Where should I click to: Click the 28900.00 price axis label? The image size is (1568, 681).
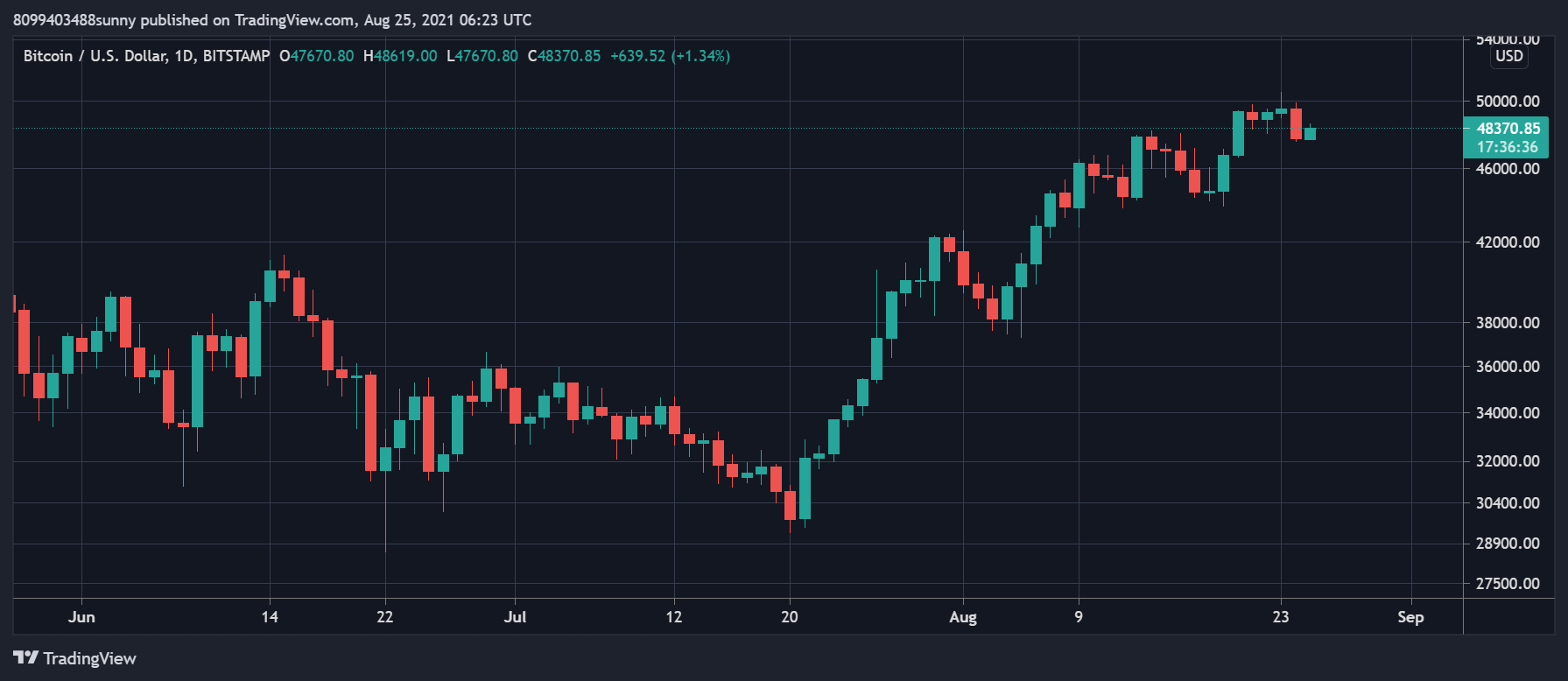pos(1508,544)
